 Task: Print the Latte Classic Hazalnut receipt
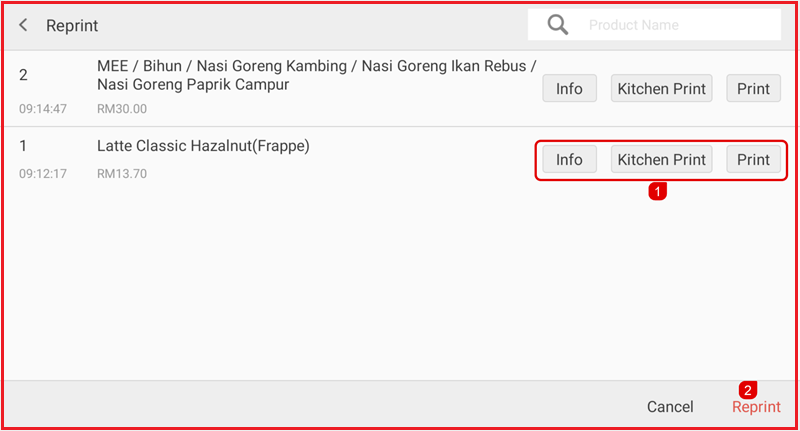coord(753,160)
